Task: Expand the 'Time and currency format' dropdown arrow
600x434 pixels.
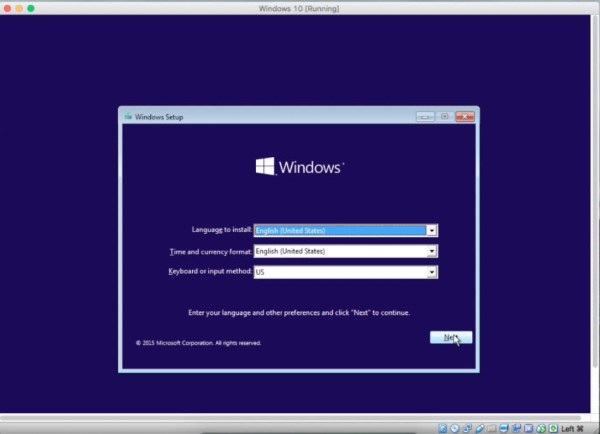Action: click(x=432, y=251)
